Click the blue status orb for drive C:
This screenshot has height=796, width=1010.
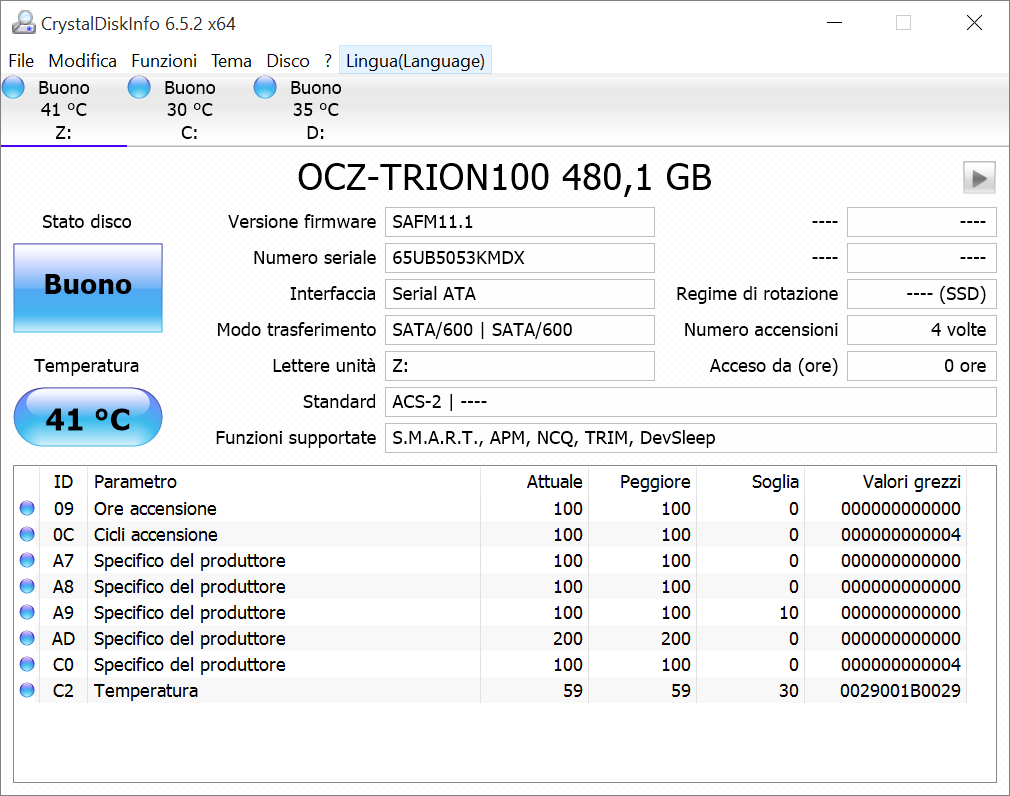click(x=139, y=88)
